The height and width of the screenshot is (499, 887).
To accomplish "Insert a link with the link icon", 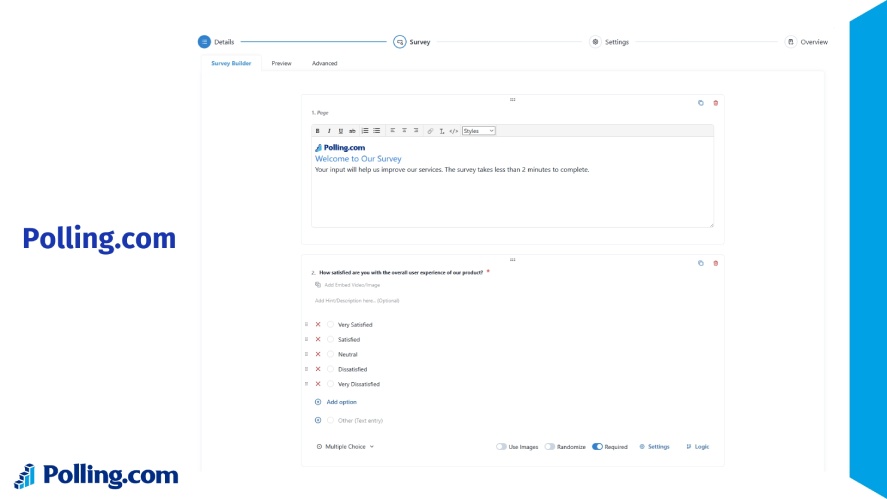I will tap(430, 131).
